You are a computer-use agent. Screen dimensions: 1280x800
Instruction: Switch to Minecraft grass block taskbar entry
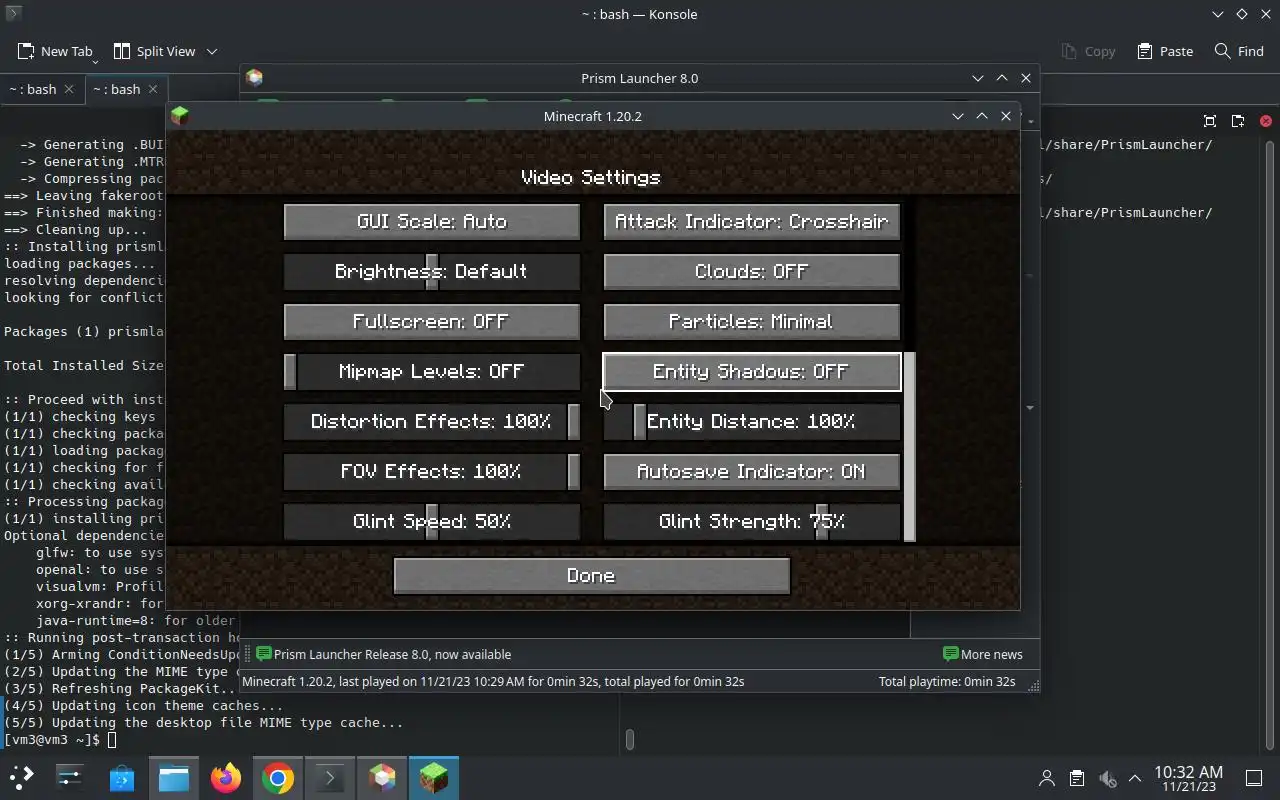[x=433, y=777]
